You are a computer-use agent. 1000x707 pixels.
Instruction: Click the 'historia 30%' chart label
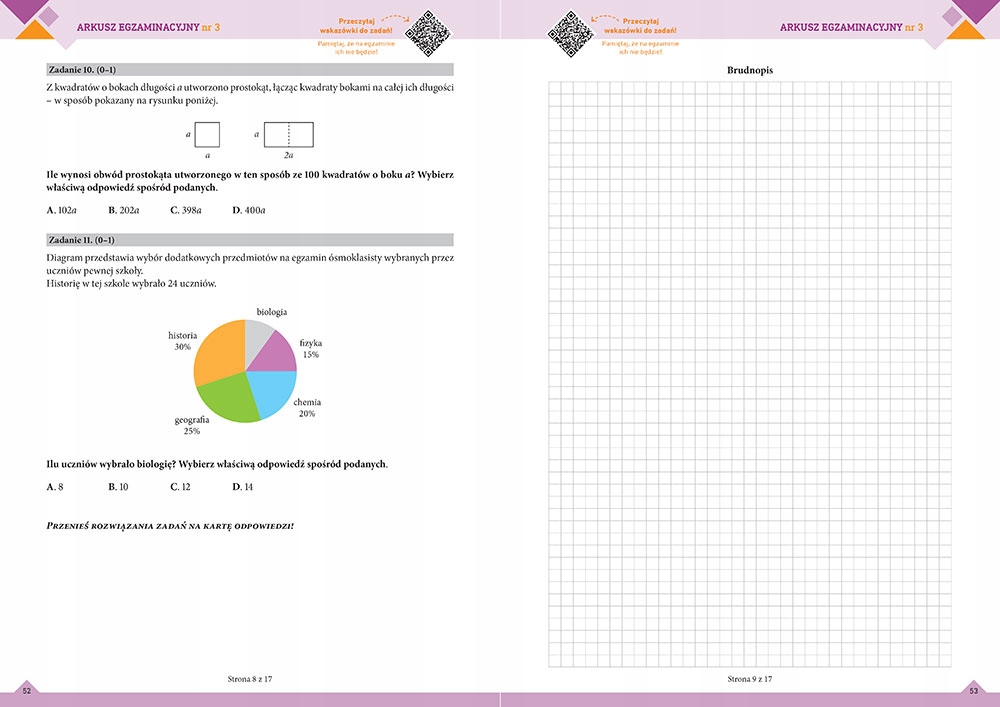coord(182,341)
